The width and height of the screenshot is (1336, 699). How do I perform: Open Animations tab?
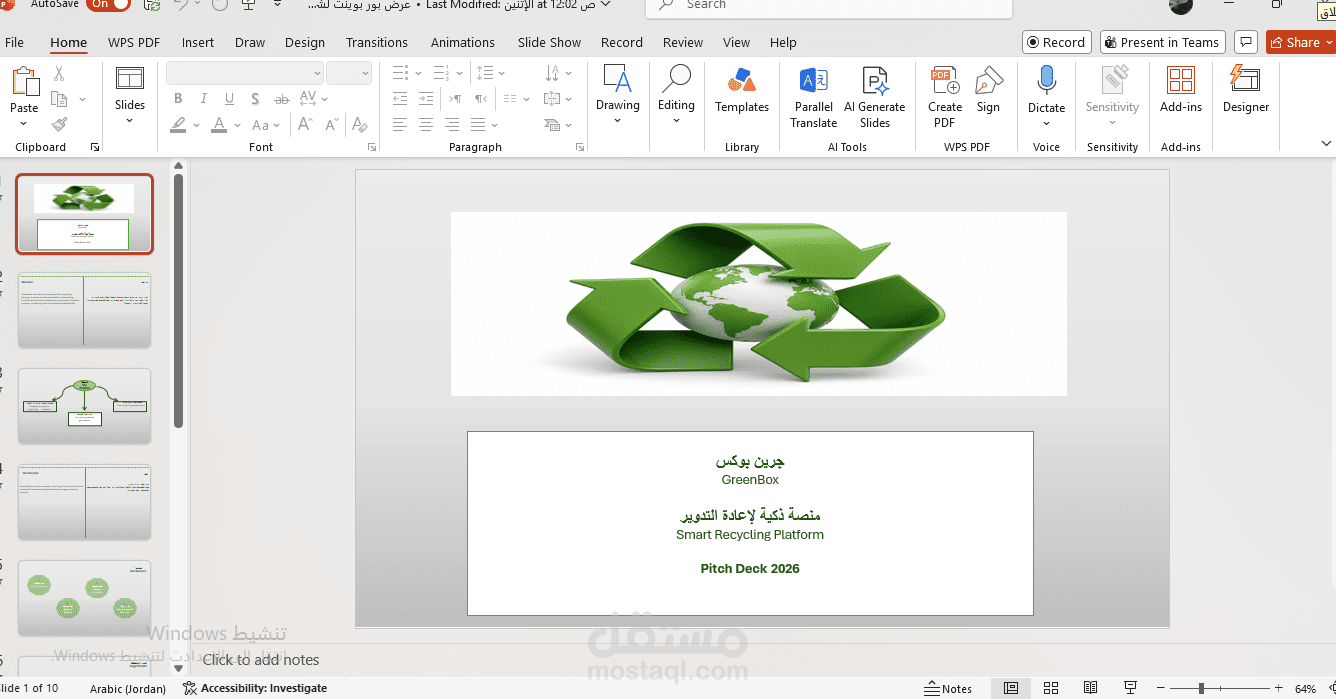(x=463, y=42)
